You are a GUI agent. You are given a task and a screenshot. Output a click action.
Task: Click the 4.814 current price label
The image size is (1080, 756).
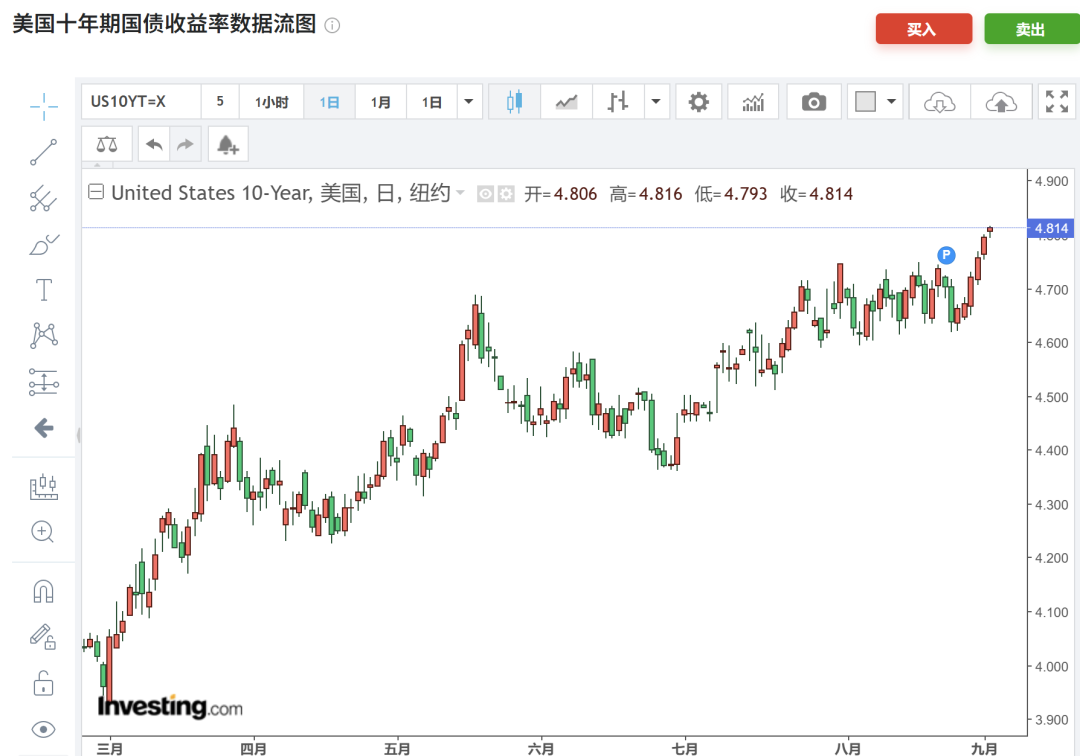coord(1050,229)
